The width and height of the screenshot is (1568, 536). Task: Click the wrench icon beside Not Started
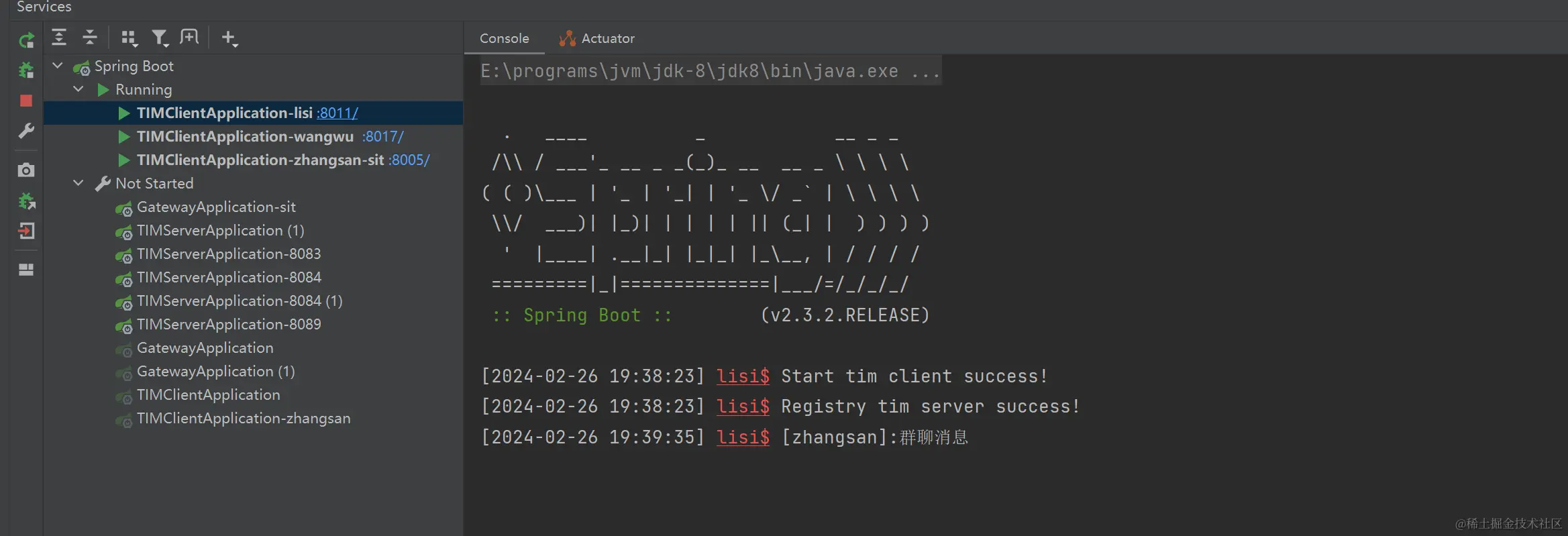click(x=103, y=184)
